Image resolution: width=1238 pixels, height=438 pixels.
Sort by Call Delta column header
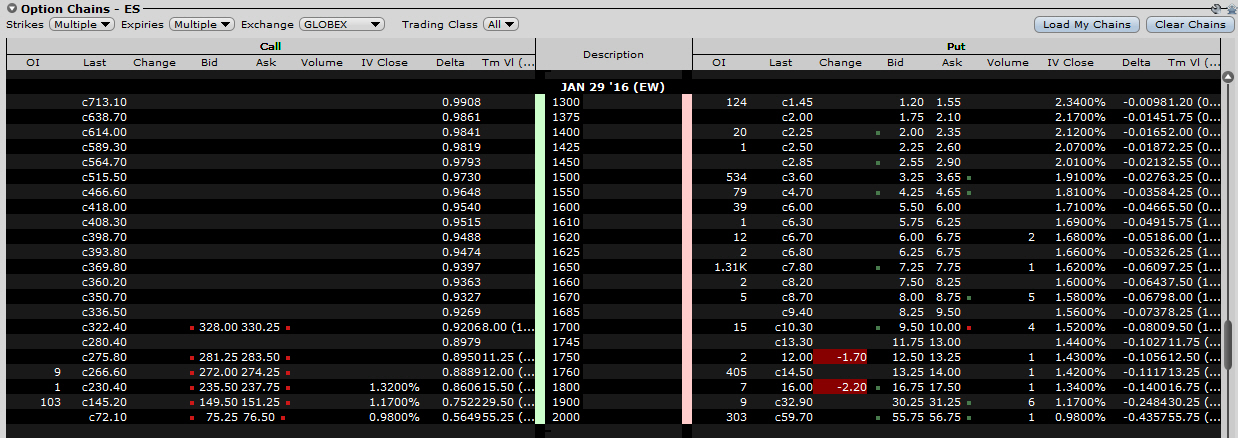click(x=451, y=62)
